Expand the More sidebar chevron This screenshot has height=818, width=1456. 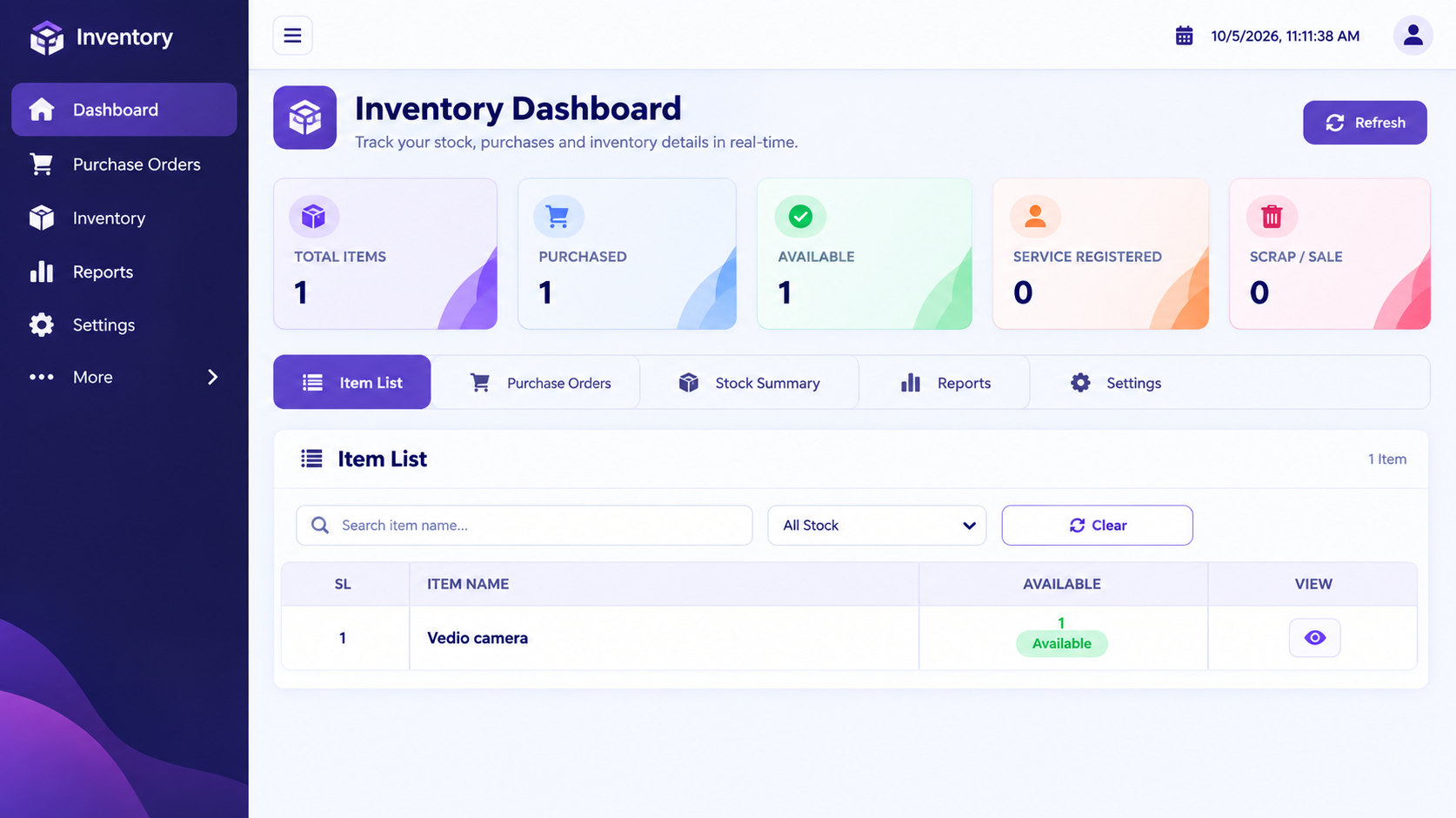click(x=212, y=377)
